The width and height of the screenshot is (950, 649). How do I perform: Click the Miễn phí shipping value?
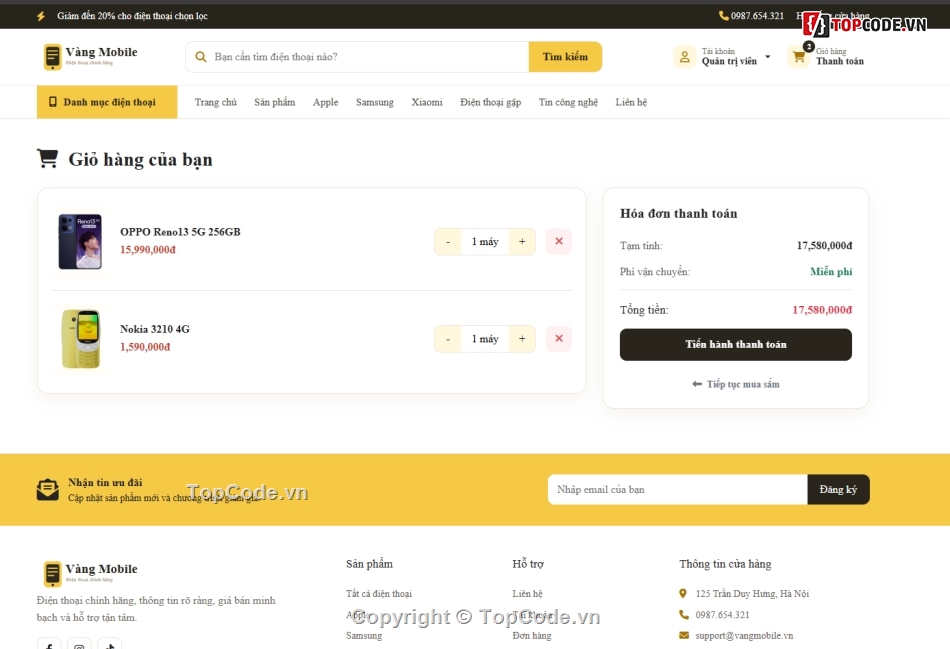(x=831, y=271)
